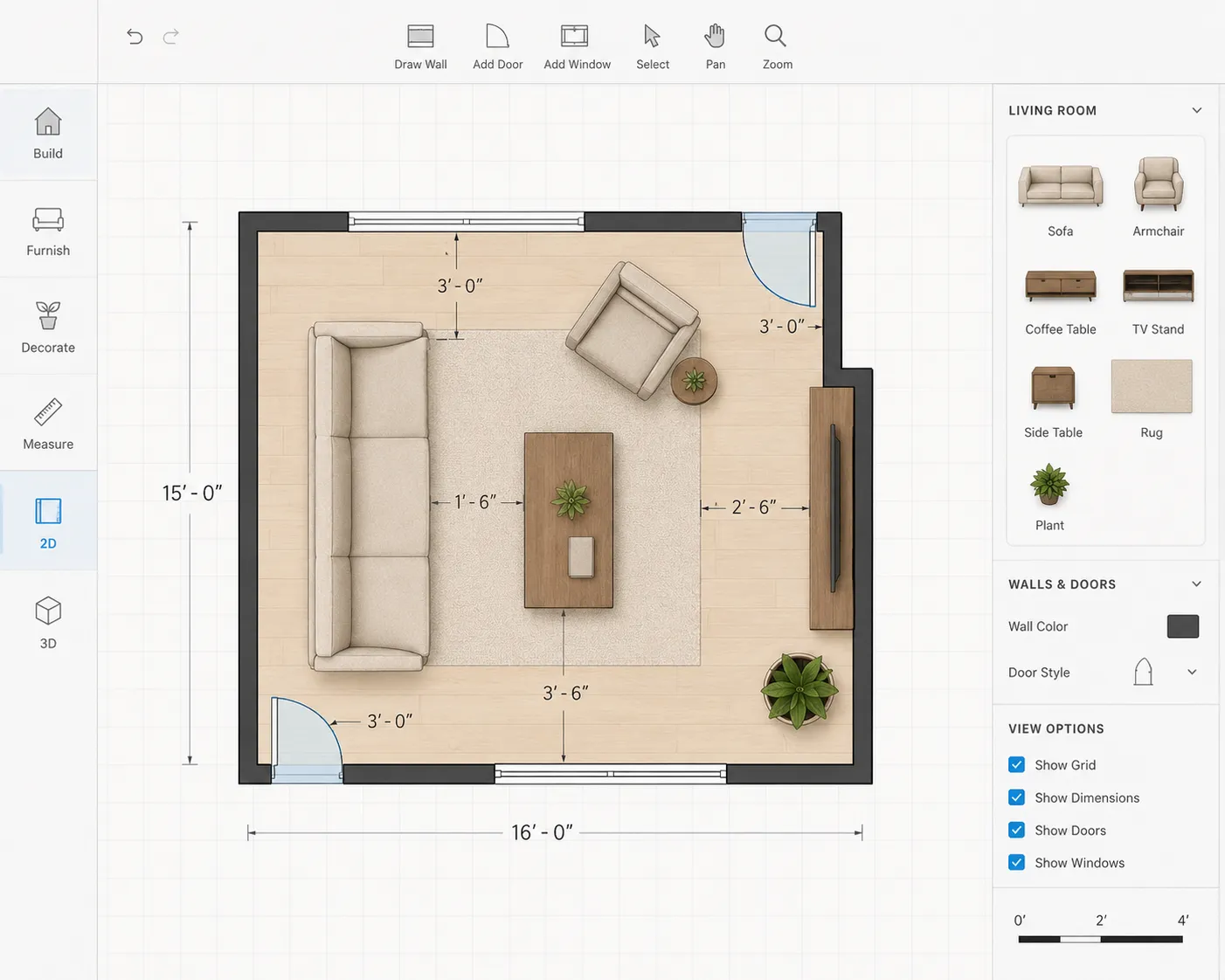Pick the Armchair from the catalog

[1159, 196]
